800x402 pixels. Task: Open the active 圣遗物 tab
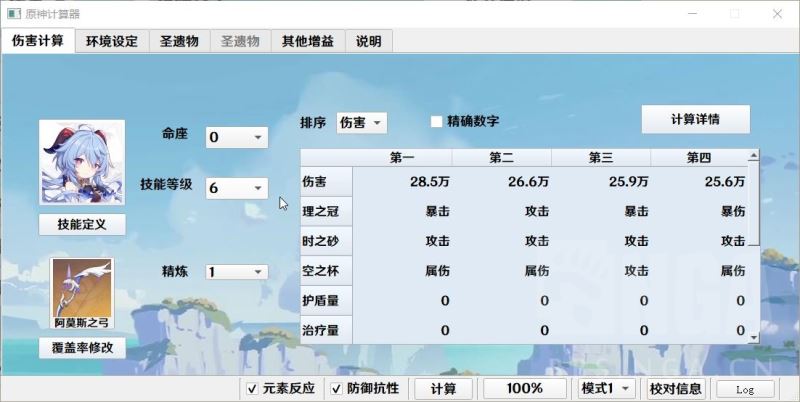coord(179,41)
